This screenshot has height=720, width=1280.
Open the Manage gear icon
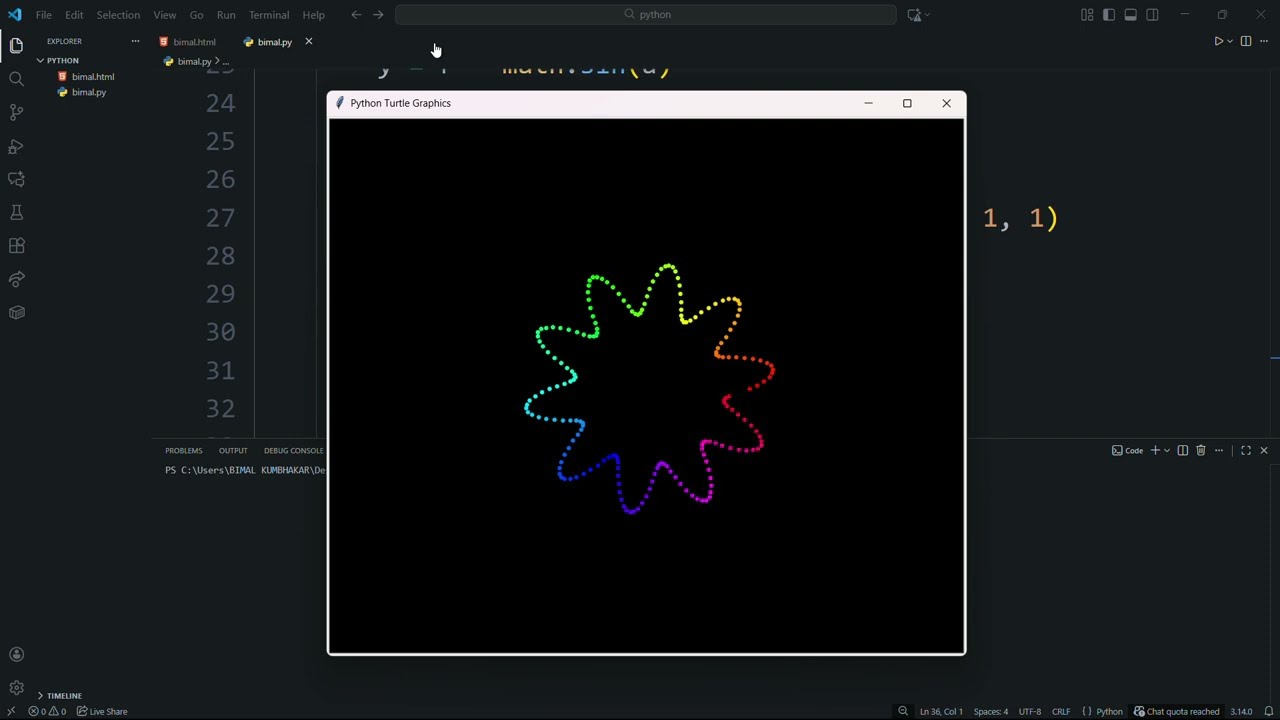pos(16,688)
